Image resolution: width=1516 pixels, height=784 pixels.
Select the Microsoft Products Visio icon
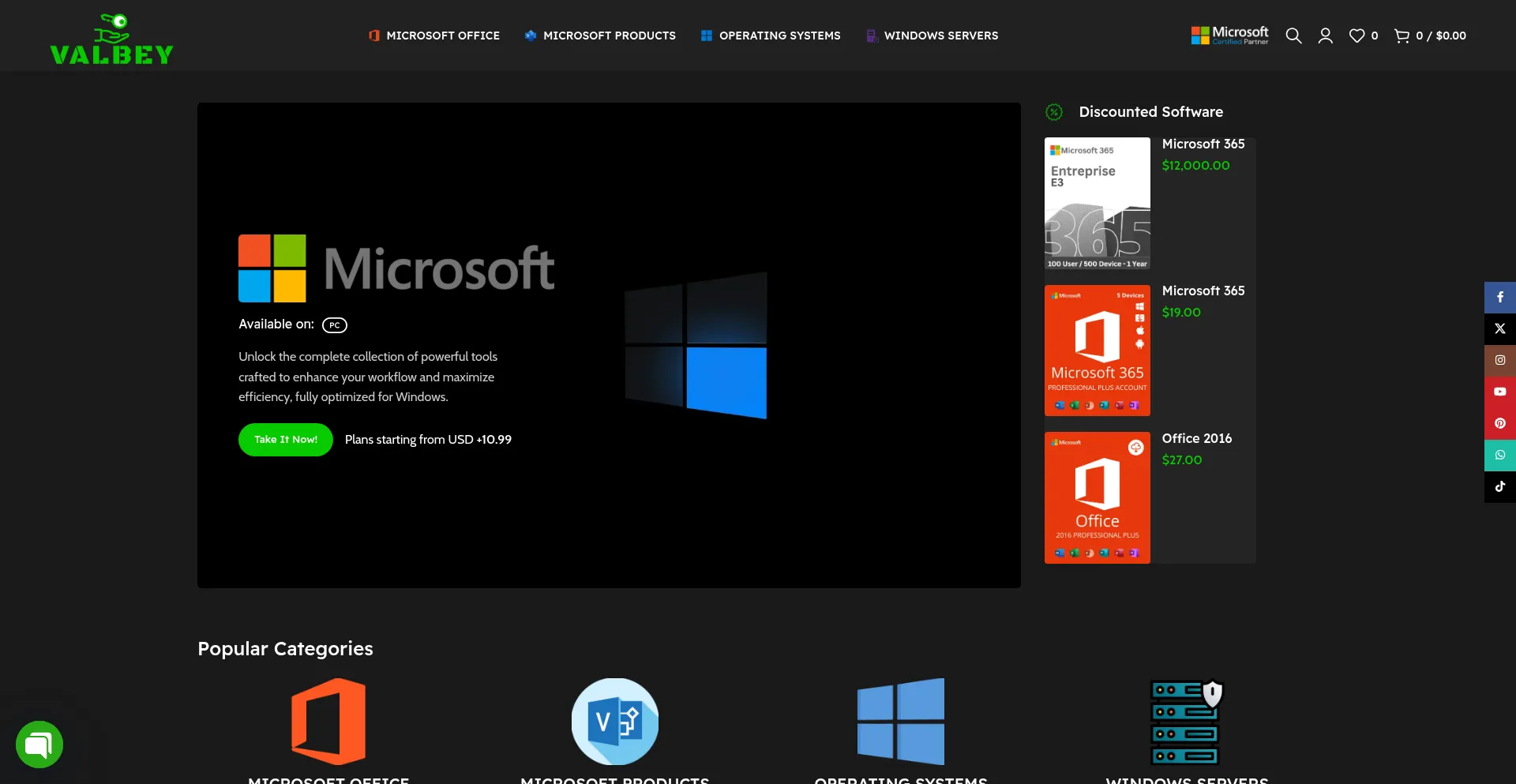coord(615,722)
